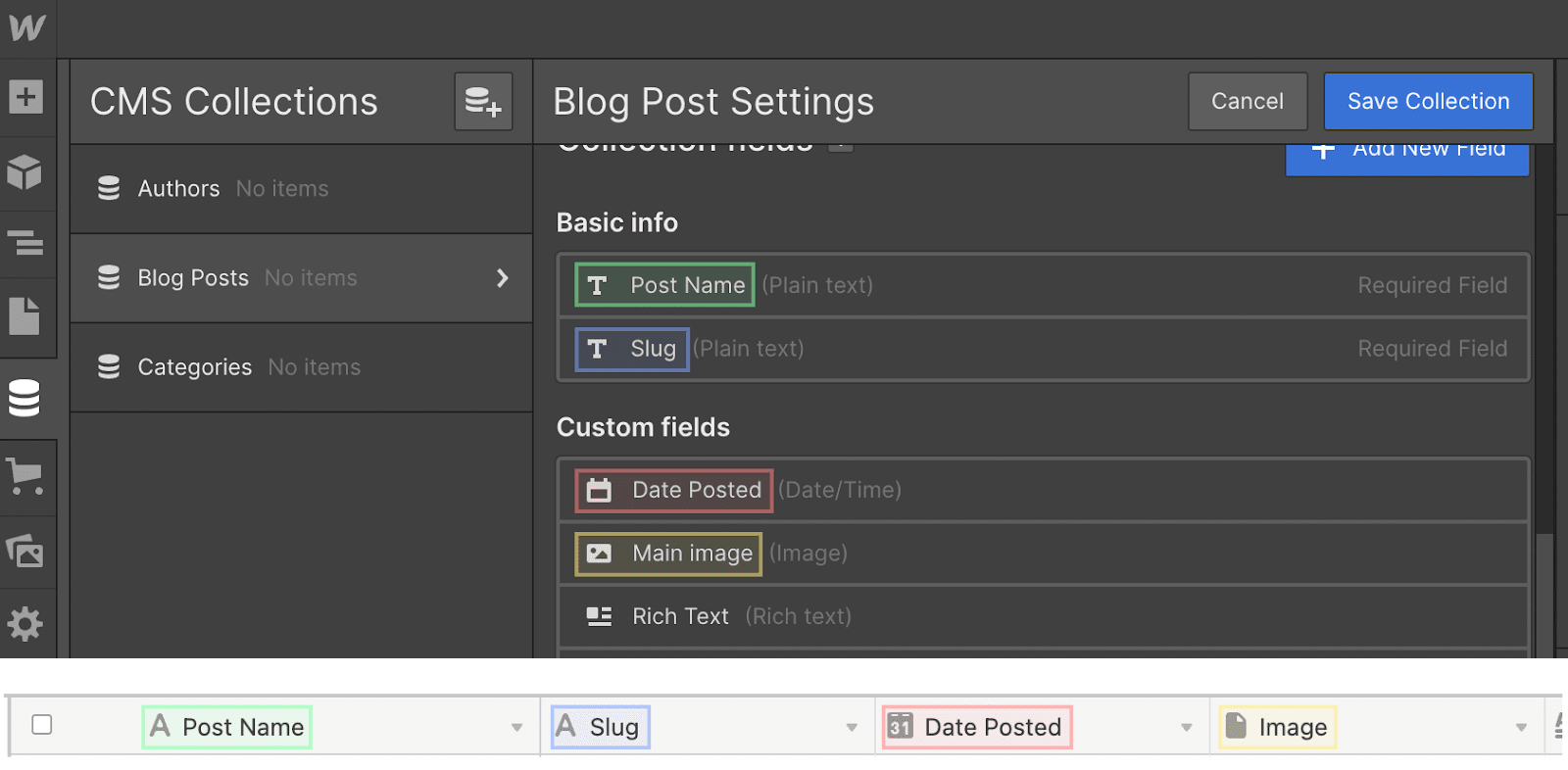Open the Date Posted column dropdown
1568x770 pixels.
[1187, 728]
